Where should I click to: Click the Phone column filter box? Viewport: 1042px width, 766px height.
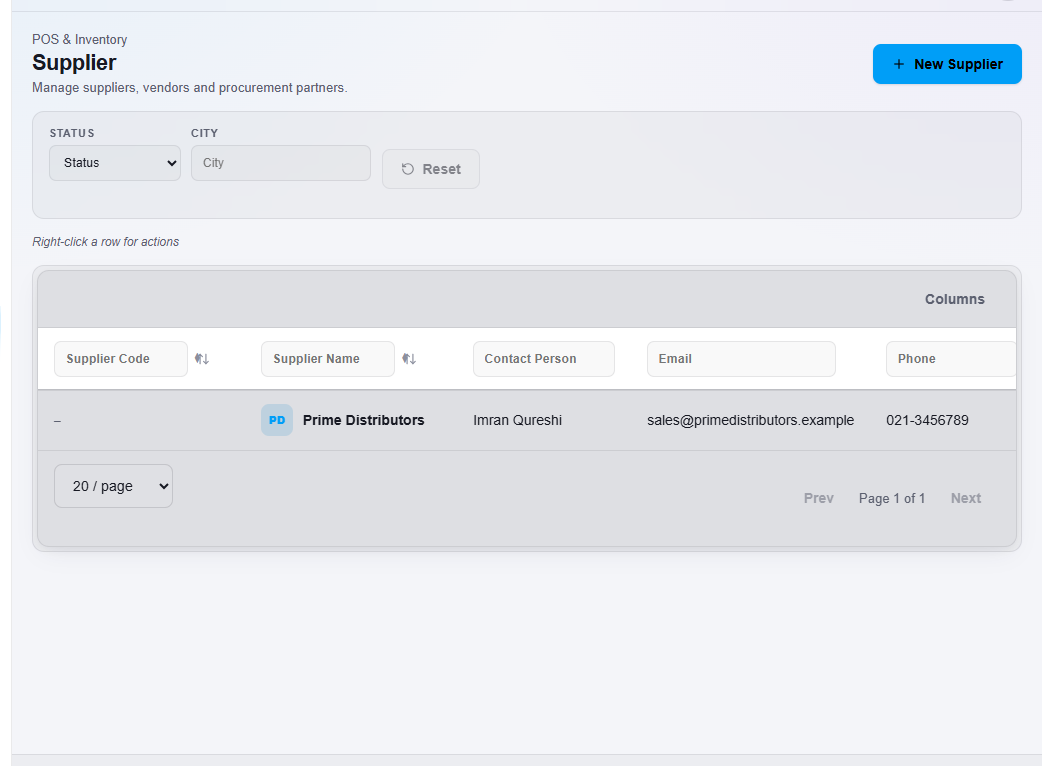(951, 359)
